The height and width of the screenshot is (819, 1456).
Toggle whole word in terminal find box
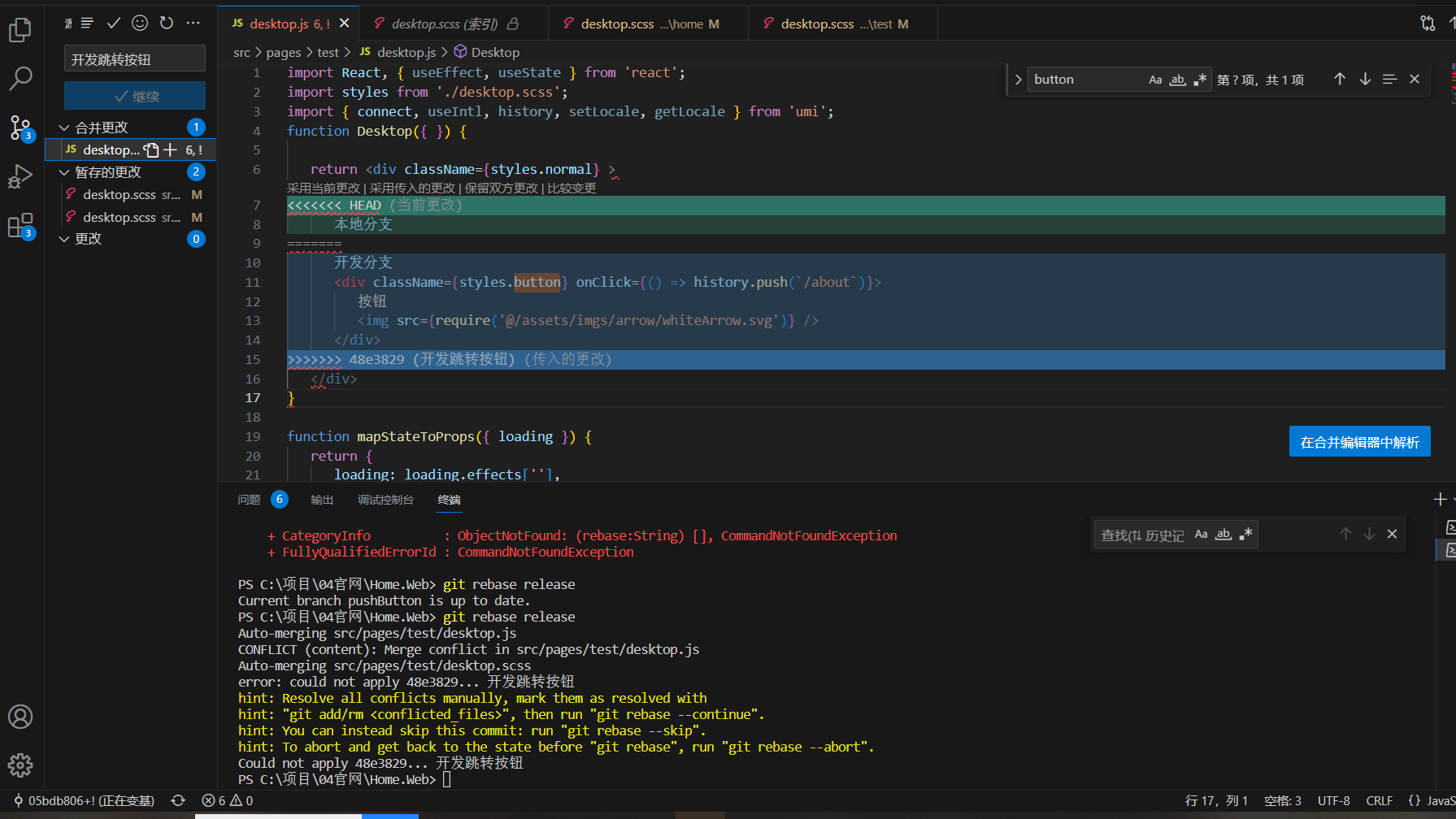[1223, 534]
